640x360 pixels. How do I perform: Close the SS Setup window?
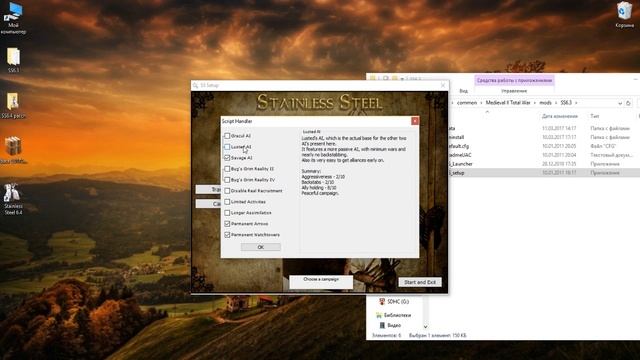point(443,85)
